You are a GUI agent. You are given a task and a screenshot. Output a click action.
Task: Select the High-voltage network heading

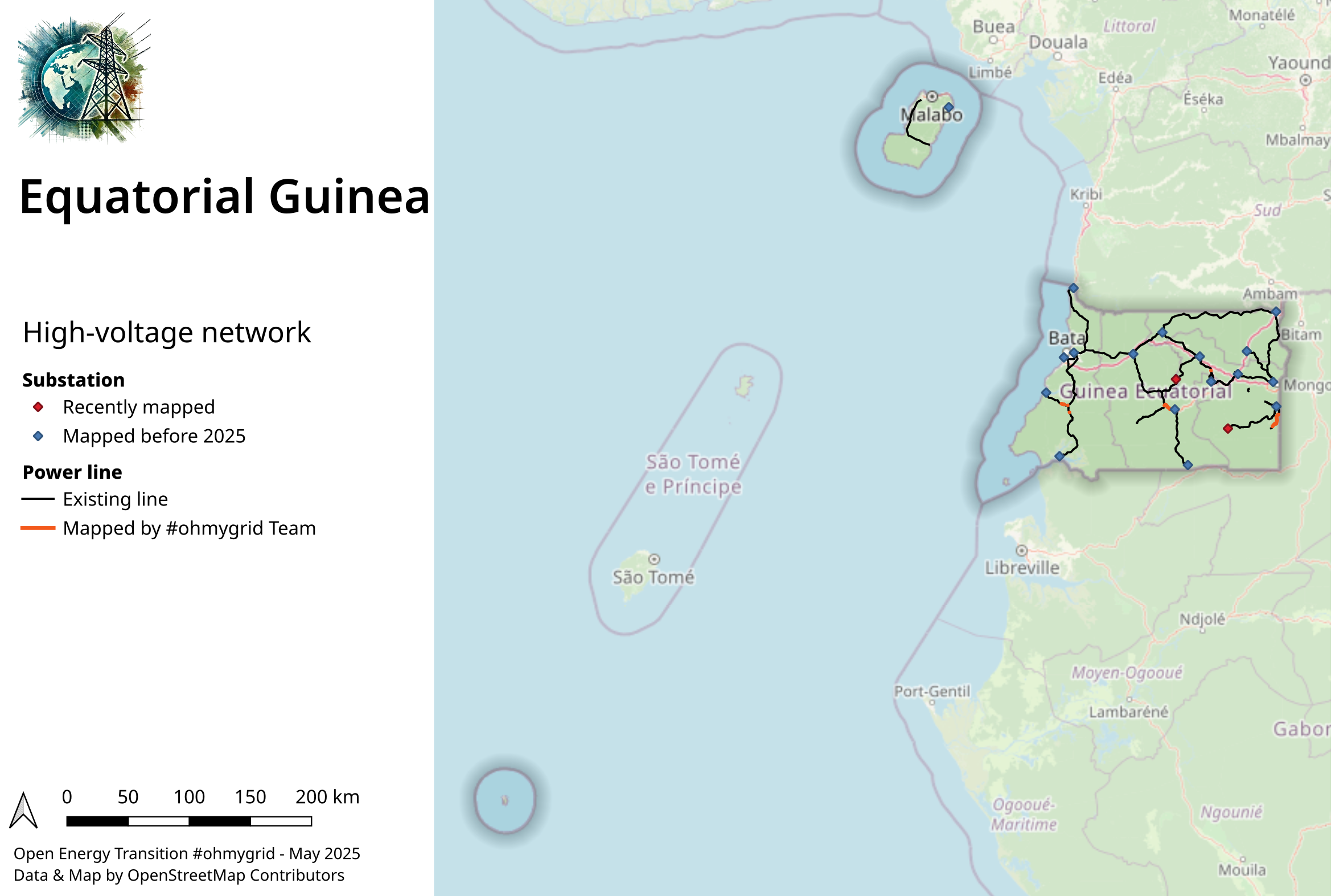[167, 332]
